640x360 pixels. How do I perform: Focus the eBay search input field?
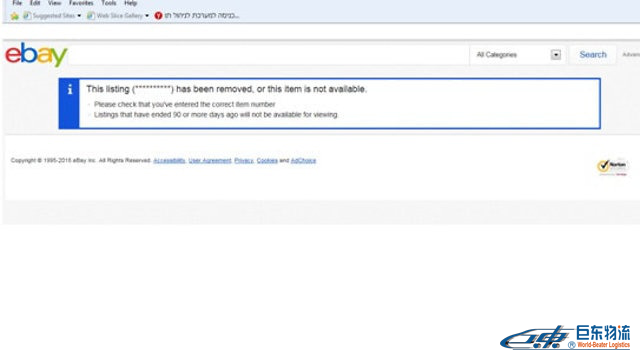[269, 55]
